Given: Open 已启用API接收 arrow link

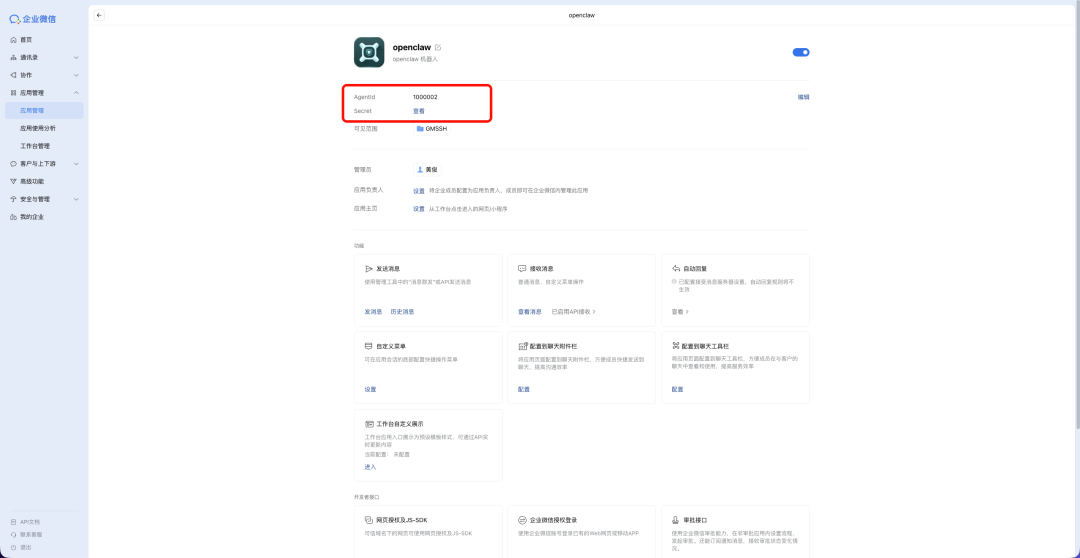Looking at the screenshot, I should [574, 311].
